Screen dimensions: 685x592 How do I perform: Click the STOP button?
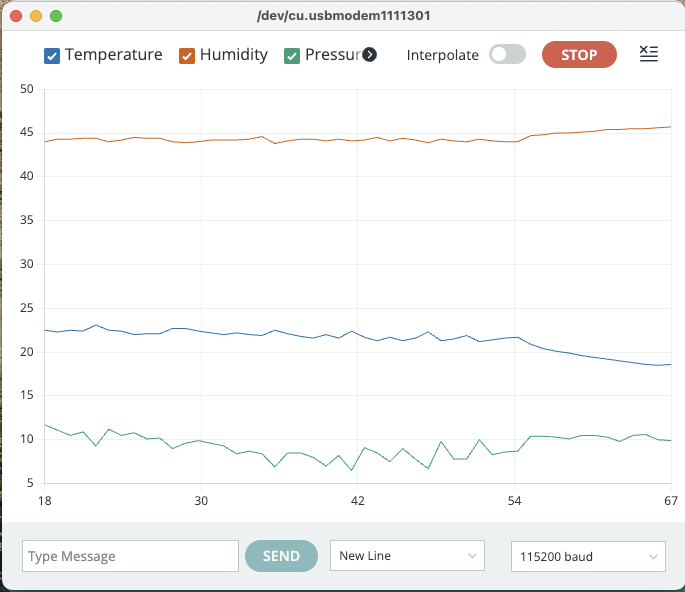tap(579, 55)
